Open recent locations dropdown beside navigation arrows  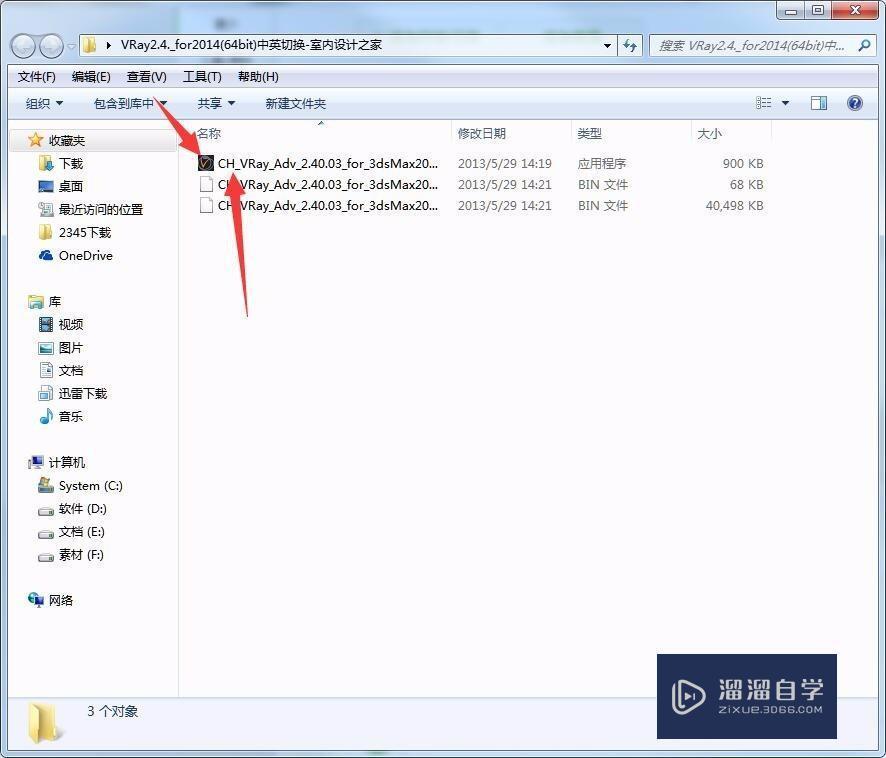(71, 46)
